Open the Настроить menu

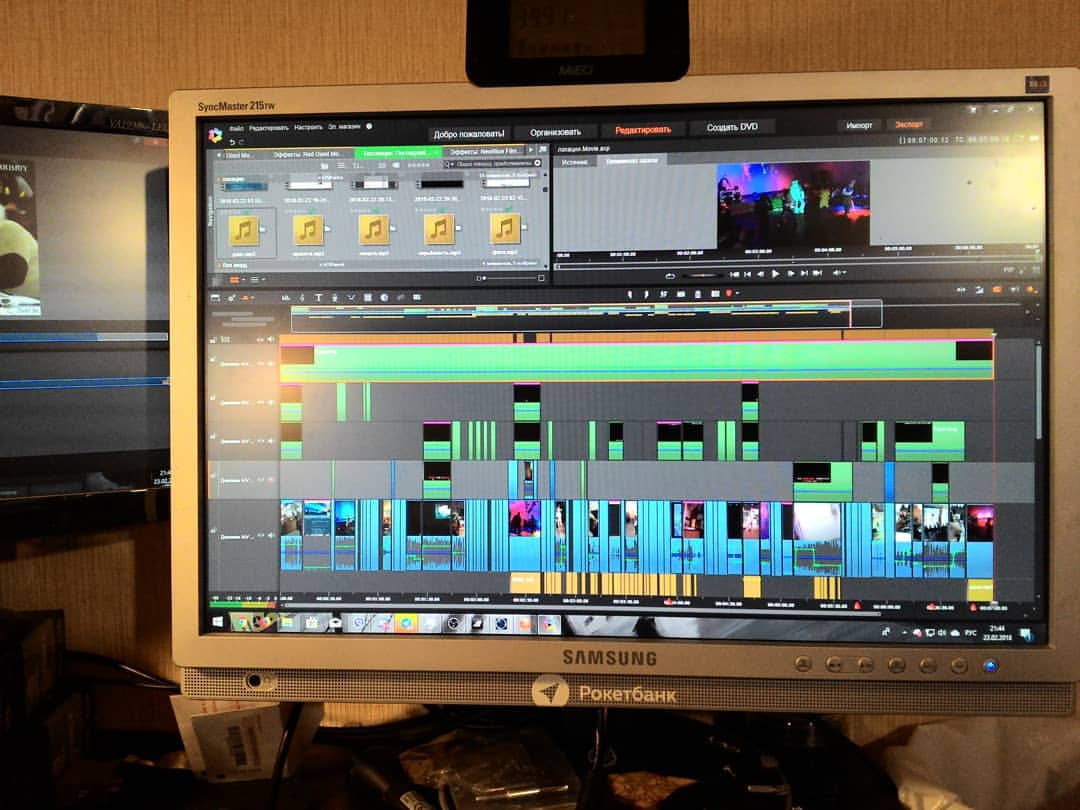[308, 127]
